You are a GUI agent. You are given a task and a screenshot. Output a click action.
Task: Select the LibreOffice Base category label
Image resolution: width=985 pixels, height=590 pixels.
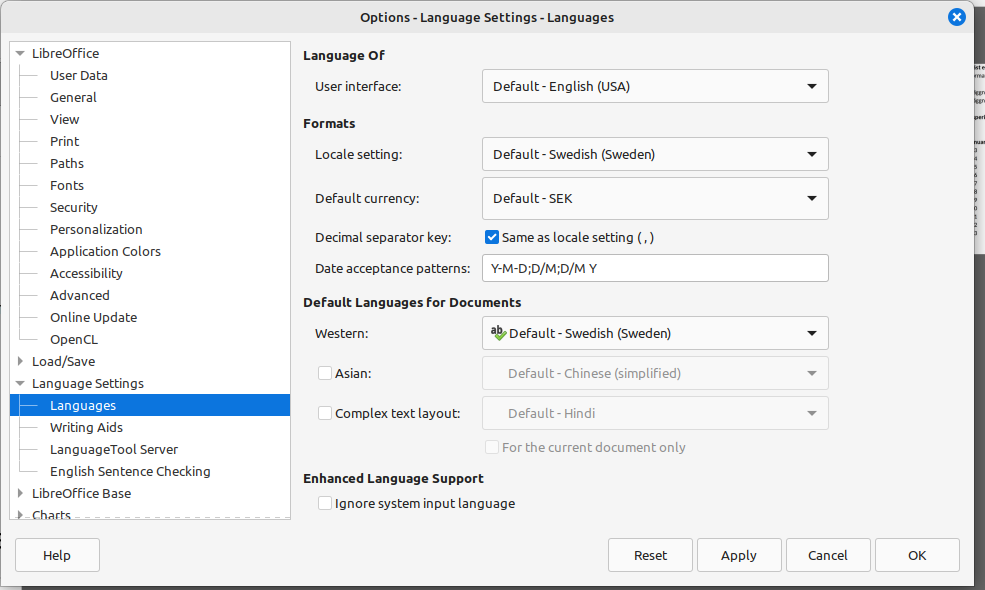pos(82,493)
